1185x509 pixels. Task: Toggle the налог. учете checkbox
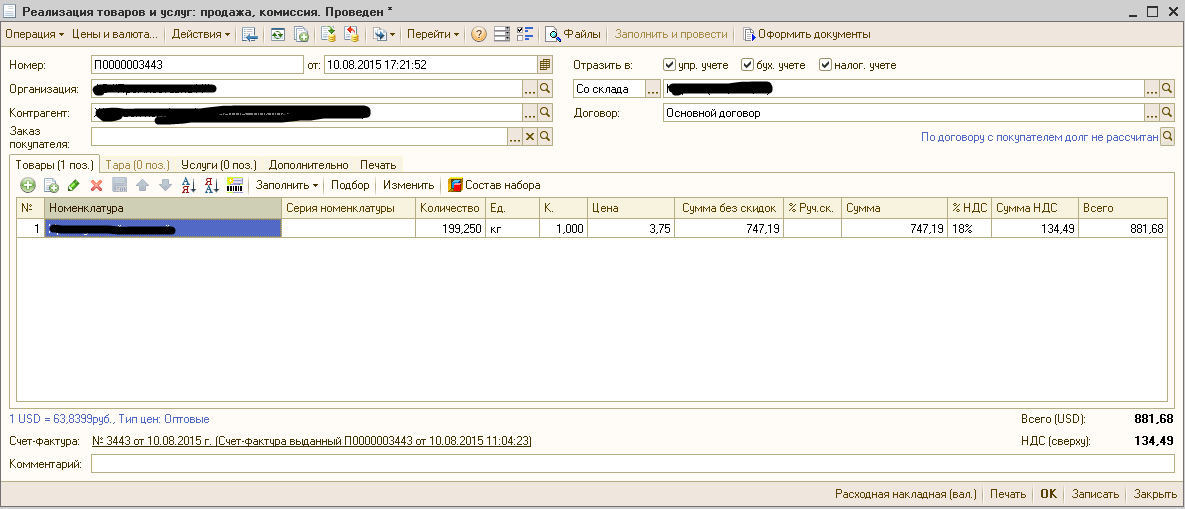(x=825, y=65)
